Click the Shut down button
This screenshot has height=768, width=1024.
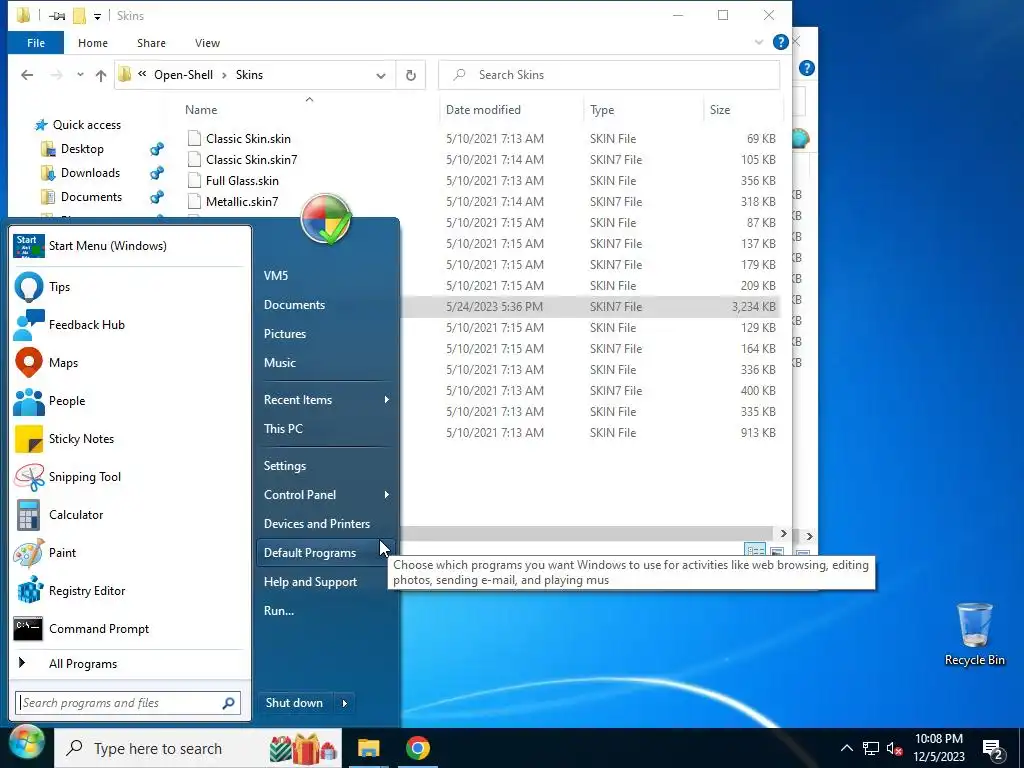[295, 703]
